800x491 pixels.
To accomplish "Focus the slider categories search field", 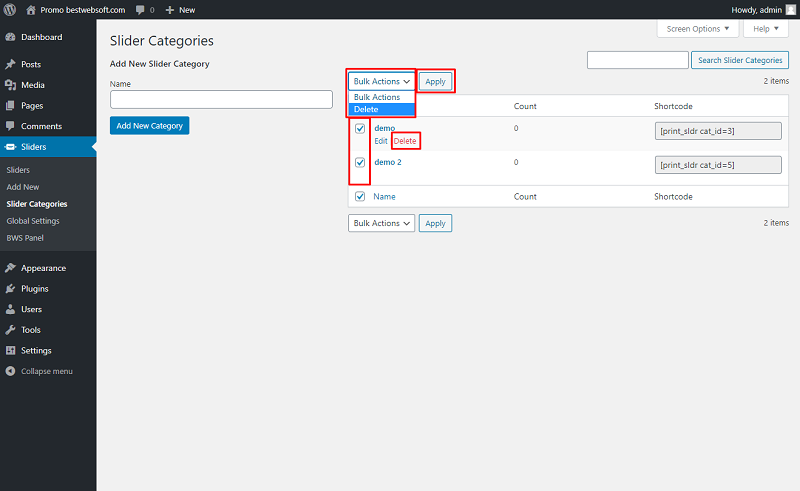I will pos(638,60).
